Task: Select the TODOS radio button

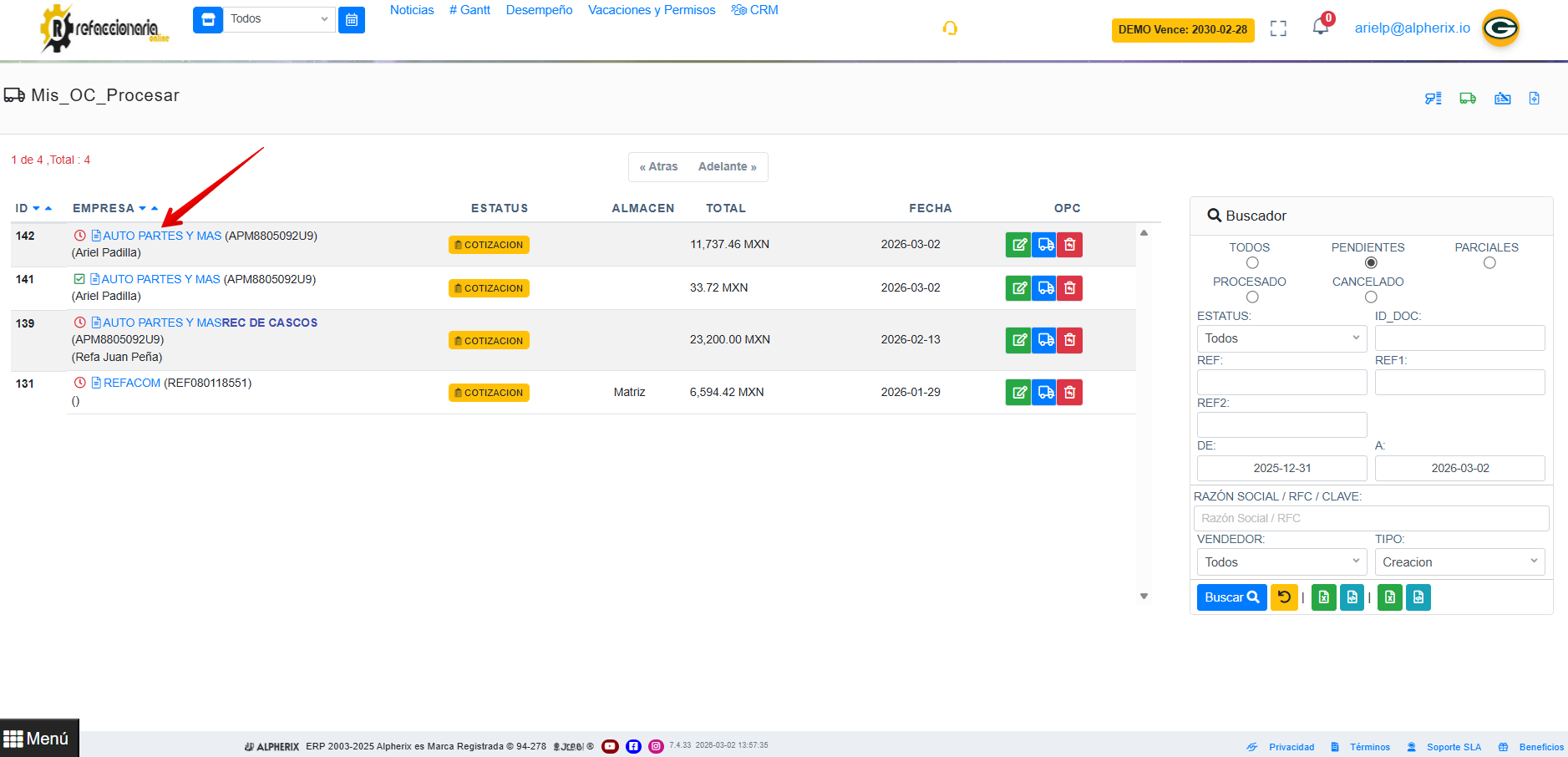Action: 1252,263
